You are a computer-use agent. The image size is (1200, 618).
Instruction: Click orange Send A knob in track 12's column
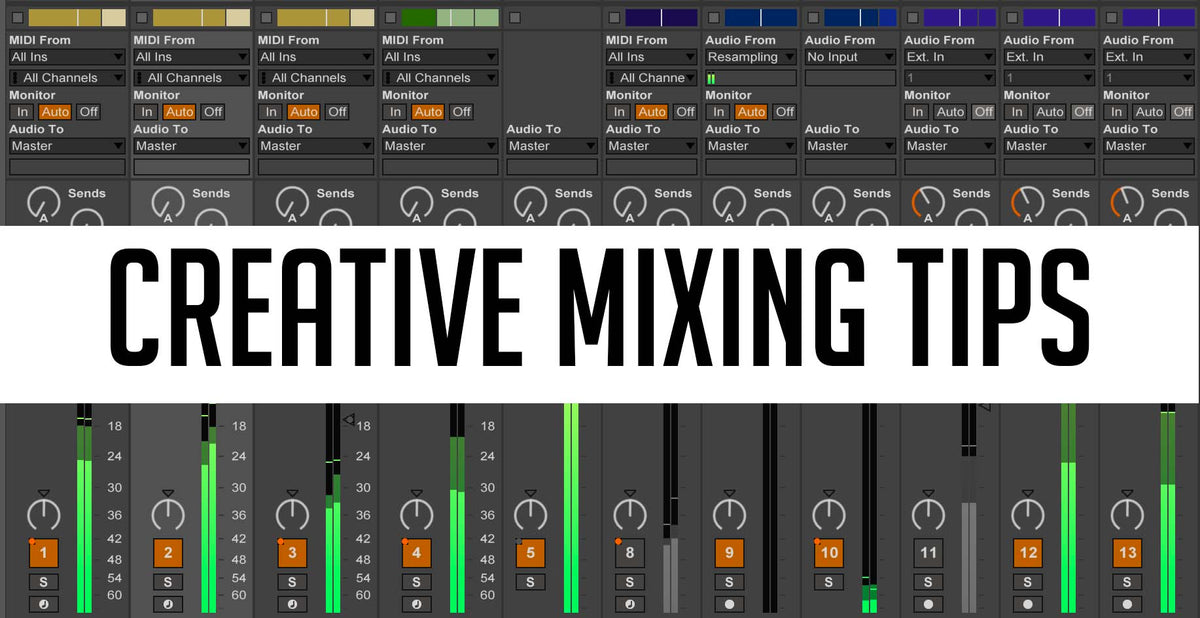(1028, 204)
